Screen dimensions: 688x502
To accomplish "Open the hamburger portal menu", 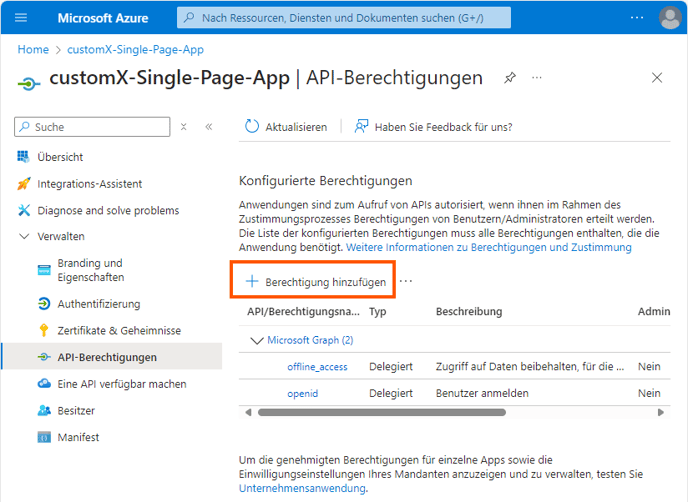I will pos(21,18).
